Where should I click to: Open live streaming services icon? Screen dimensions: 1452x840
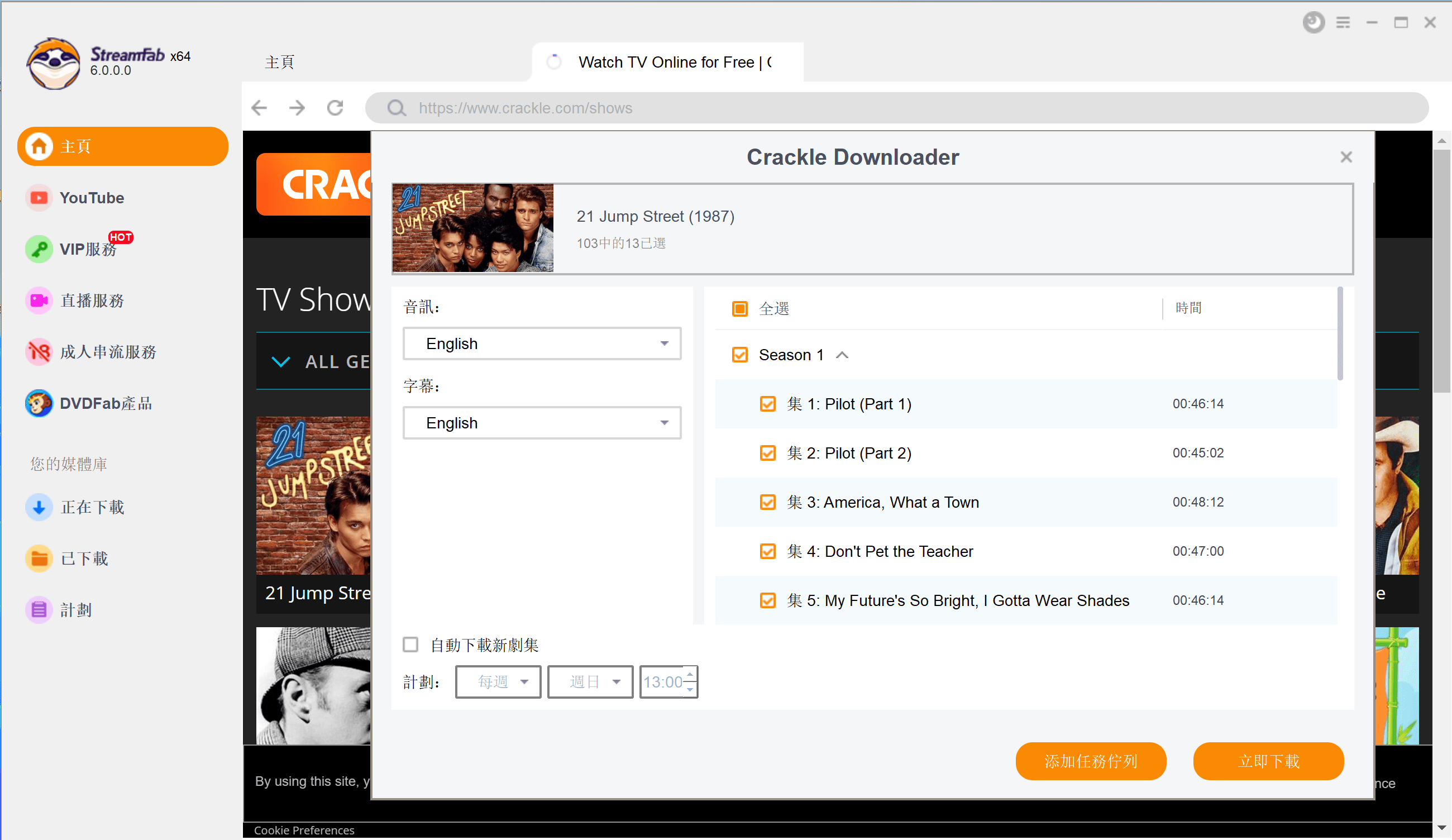pos(39,300)
